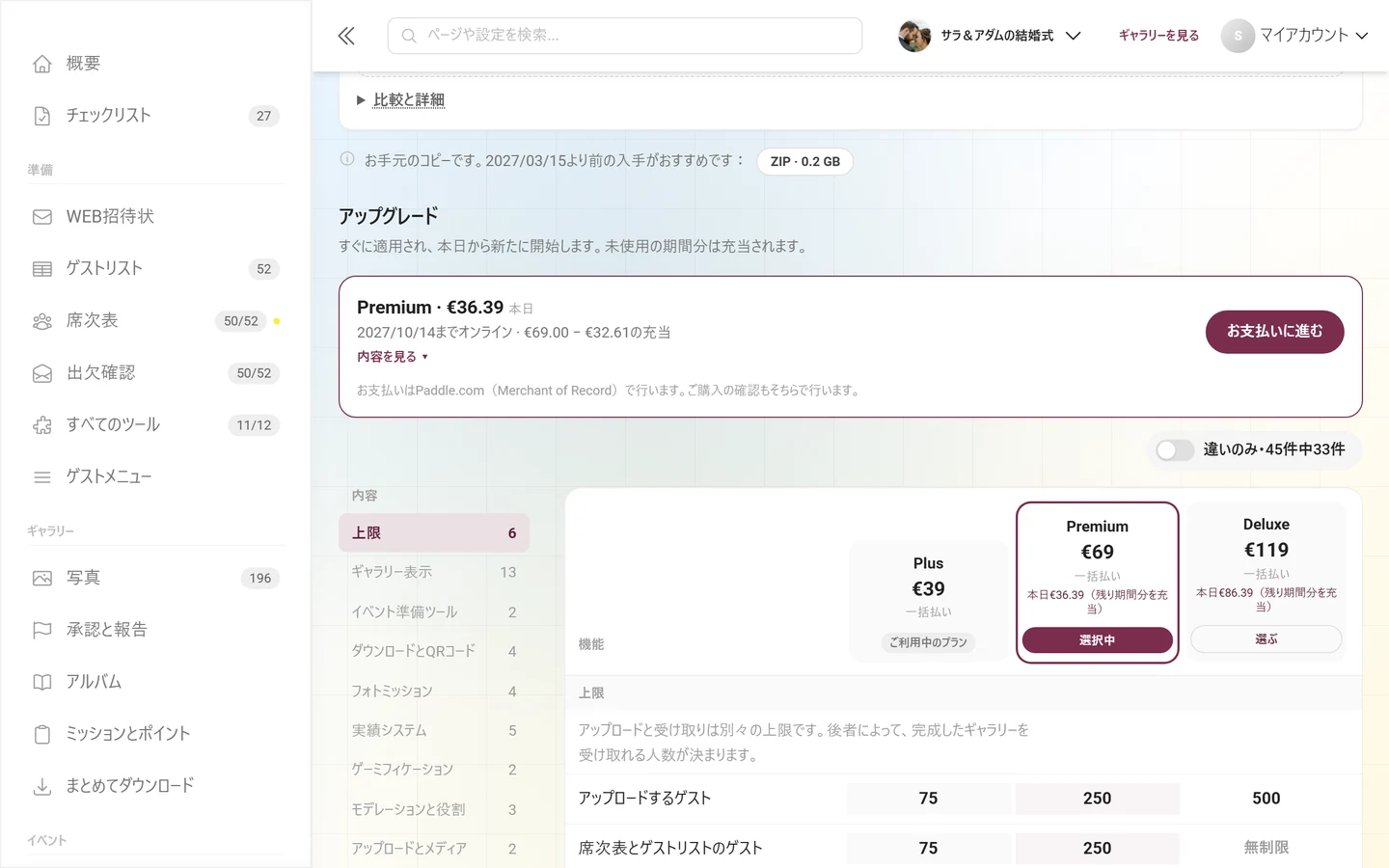
Task: Toggle the 違いのみ switch
Action: 1175,450
